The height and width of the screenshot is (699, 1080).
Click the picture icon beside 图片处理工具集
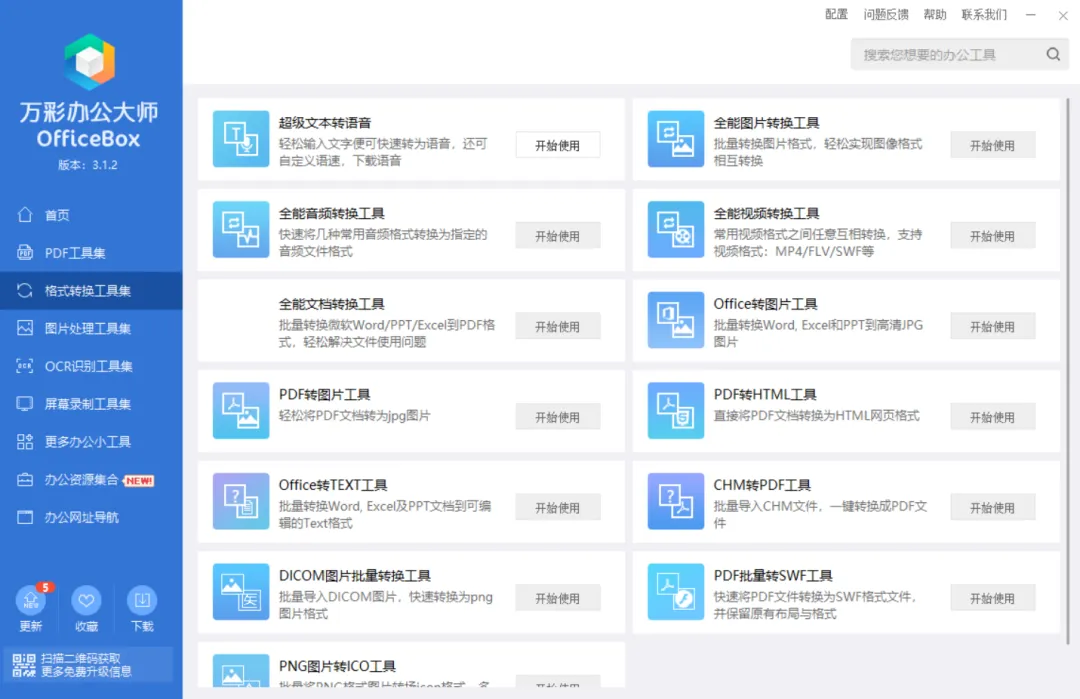tap(25, 328)
